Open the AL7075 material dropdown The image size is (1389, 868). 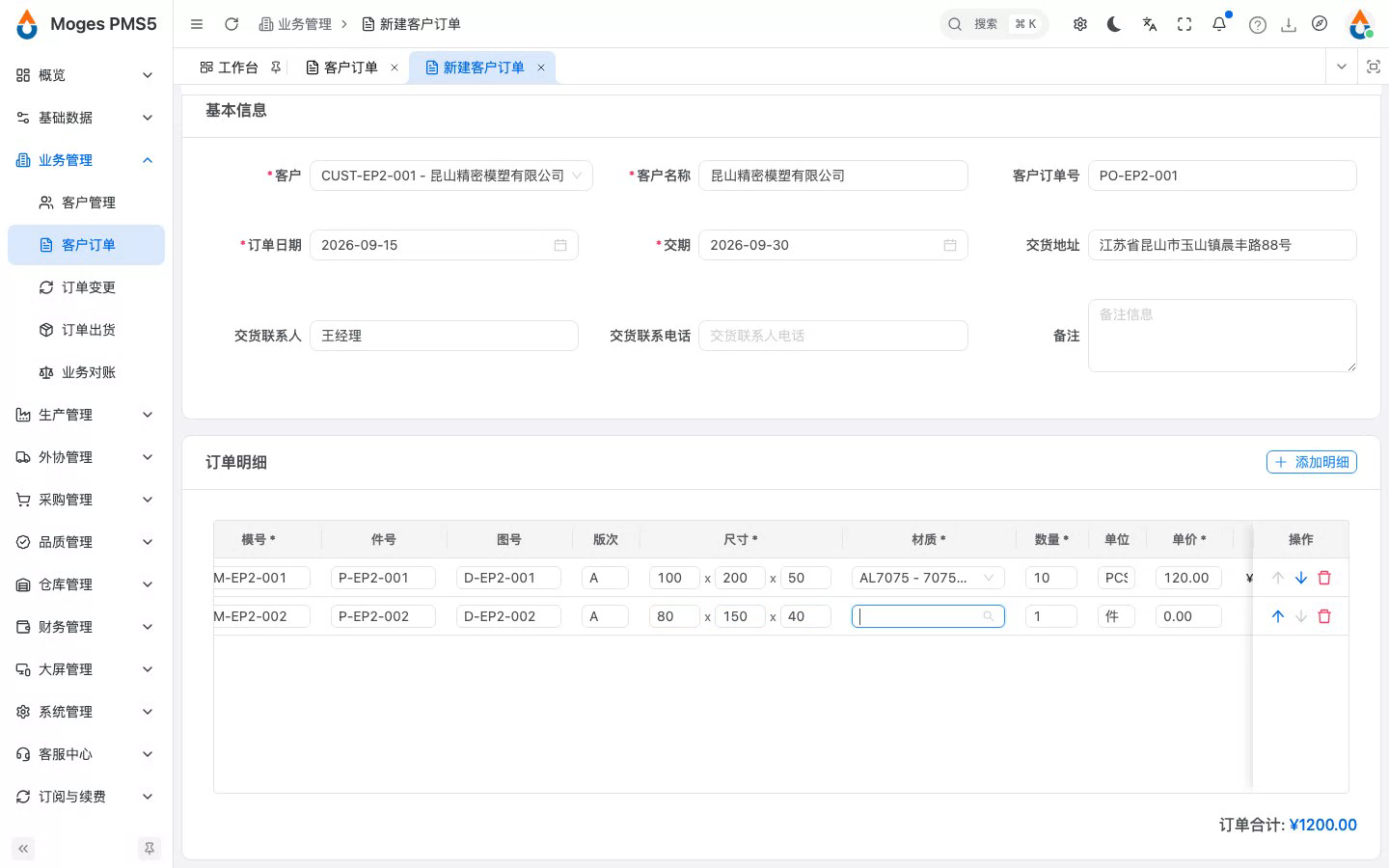pos(928,578)
